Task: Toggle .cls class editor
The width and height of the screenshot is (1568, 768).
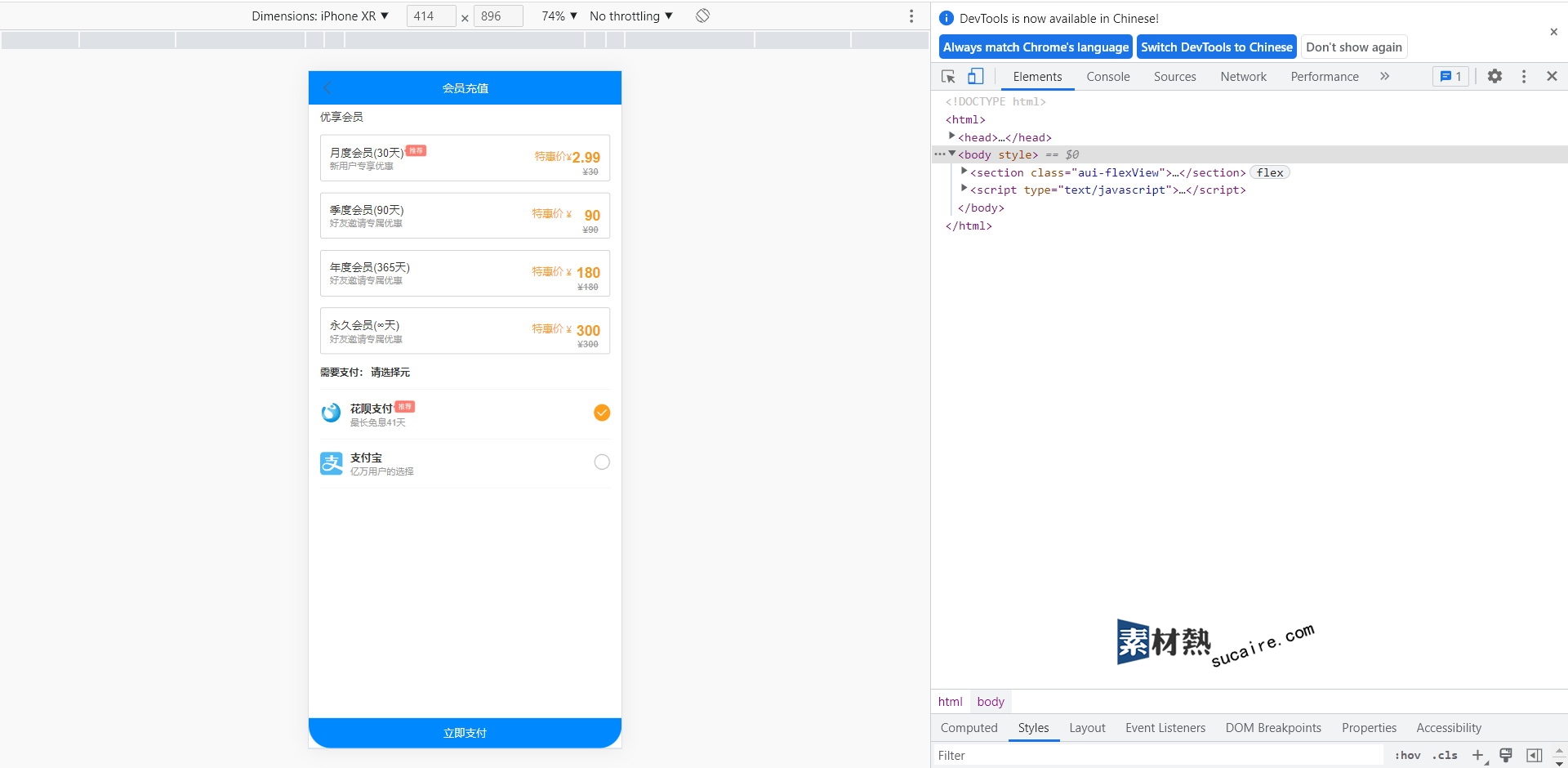Action: (1445, 756)
